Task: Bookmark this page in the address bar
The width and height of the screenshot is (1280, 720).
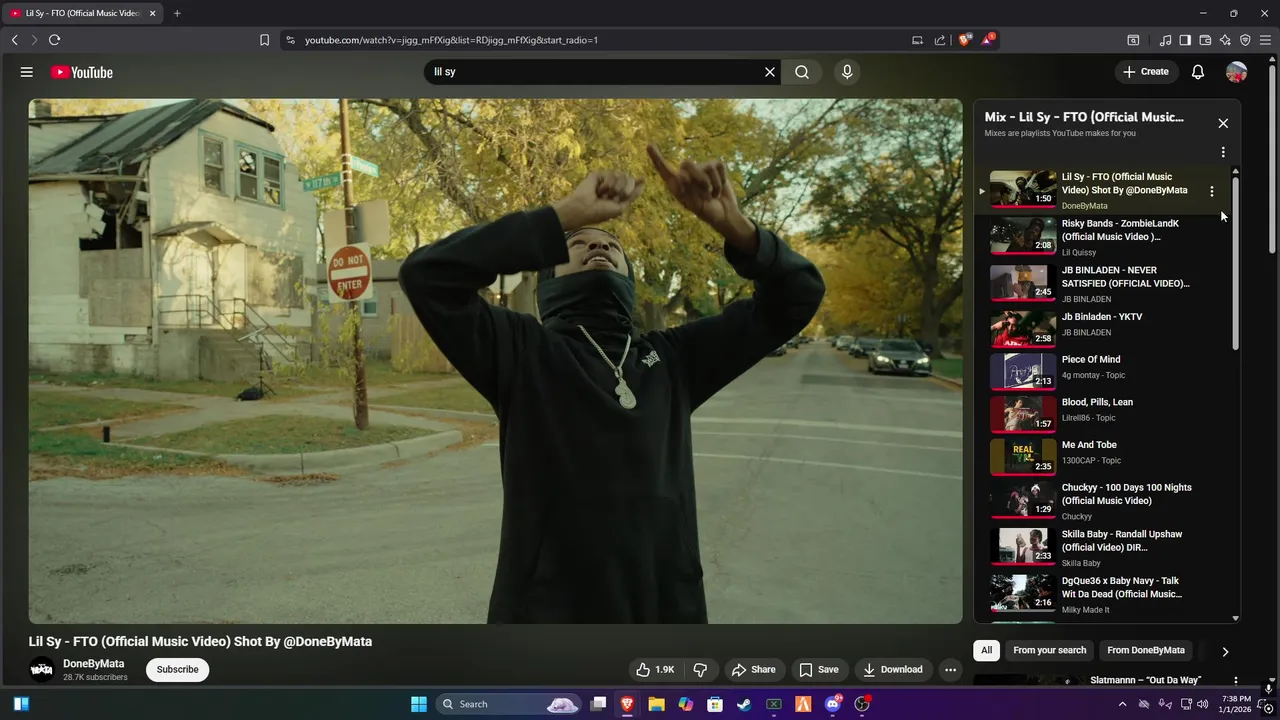Action: pos(264,40)
